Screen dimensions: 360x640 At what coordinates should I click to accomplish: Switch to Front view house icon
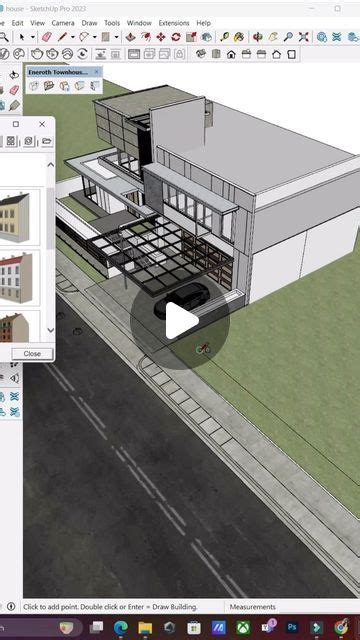[x=231, y=54]
